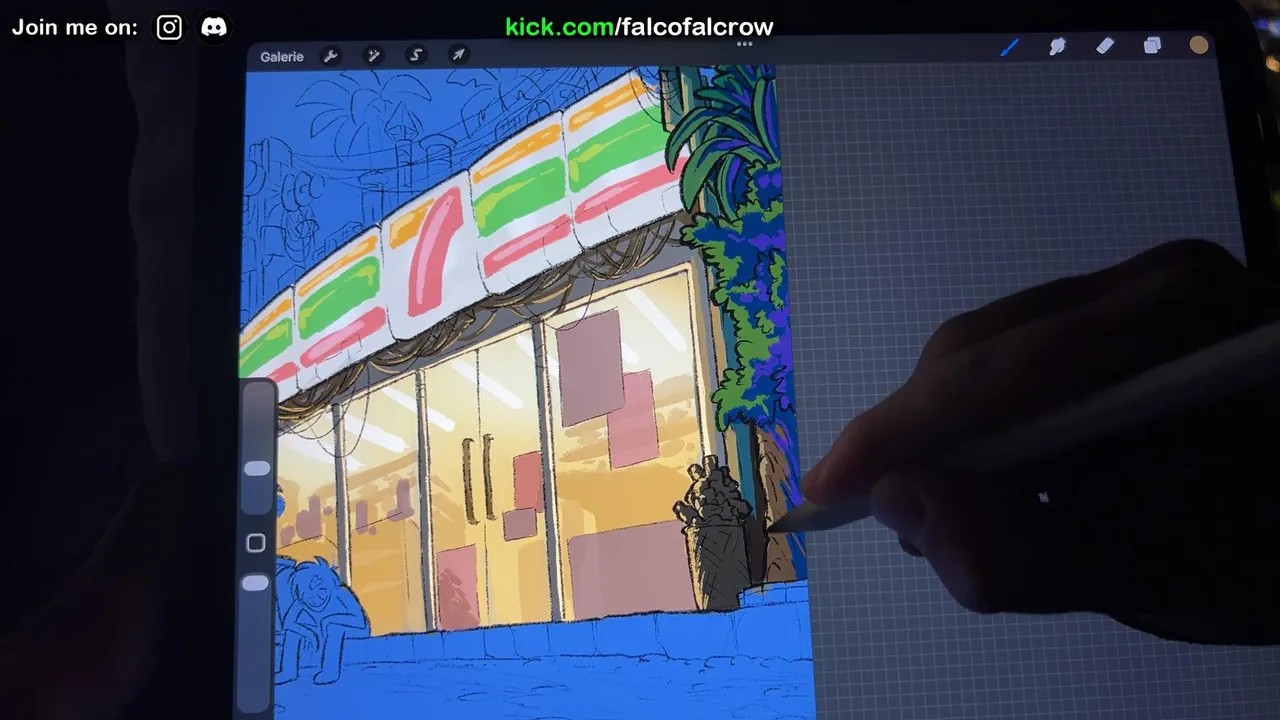1280x720 pixels.
Task: Select the Eraser tool
Action: point(1105,45)
